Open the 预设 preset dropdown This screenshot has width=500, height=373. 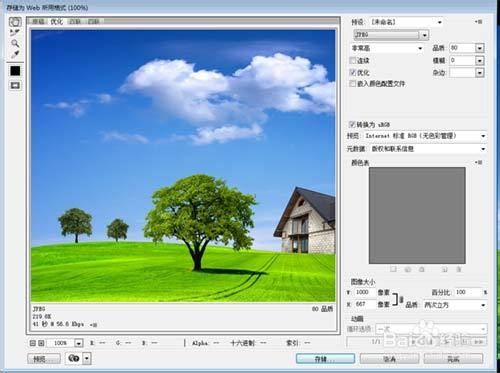click(x=407, y=22)
